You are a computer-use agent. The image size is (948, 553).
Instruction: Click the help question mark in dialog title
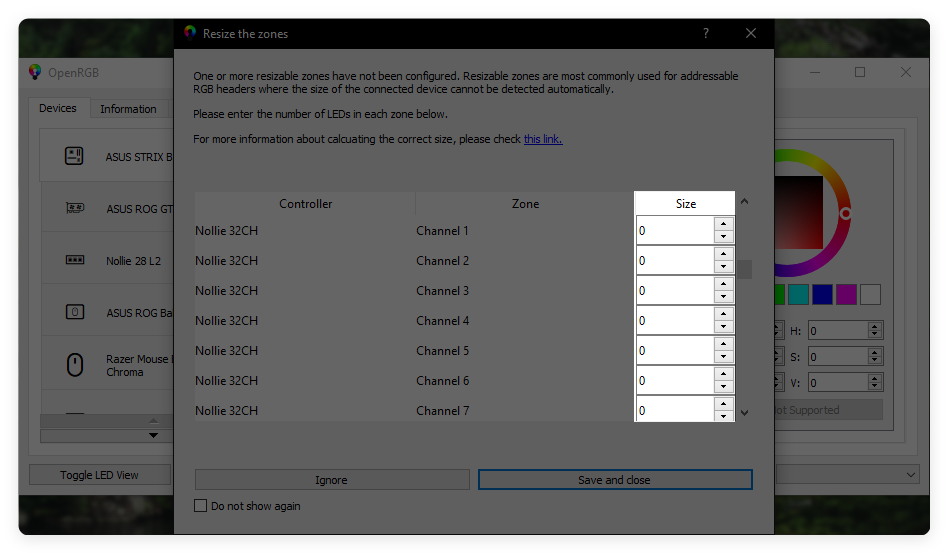(x=706, y=33)
